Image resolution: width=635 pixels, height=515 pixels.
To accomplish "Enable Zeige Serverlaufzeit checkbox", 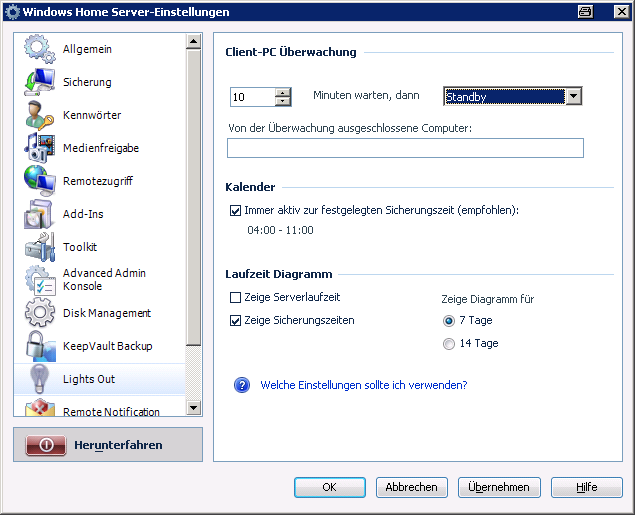I will 235,298.
